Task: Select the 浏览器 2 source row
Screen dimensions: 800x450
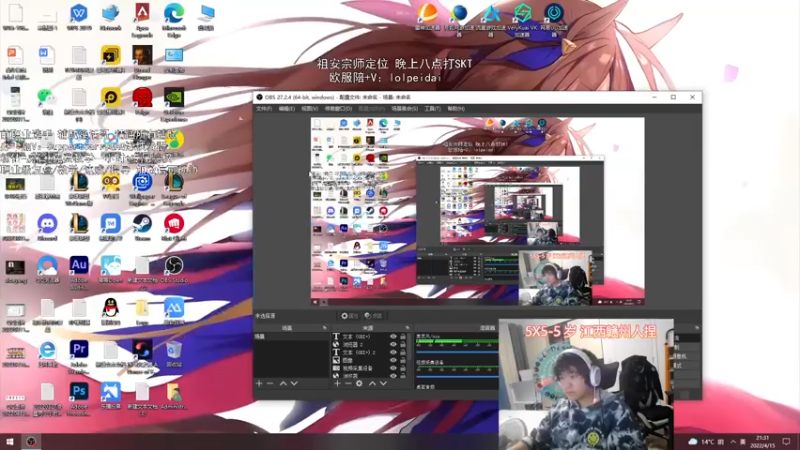Action: point(370,344)
